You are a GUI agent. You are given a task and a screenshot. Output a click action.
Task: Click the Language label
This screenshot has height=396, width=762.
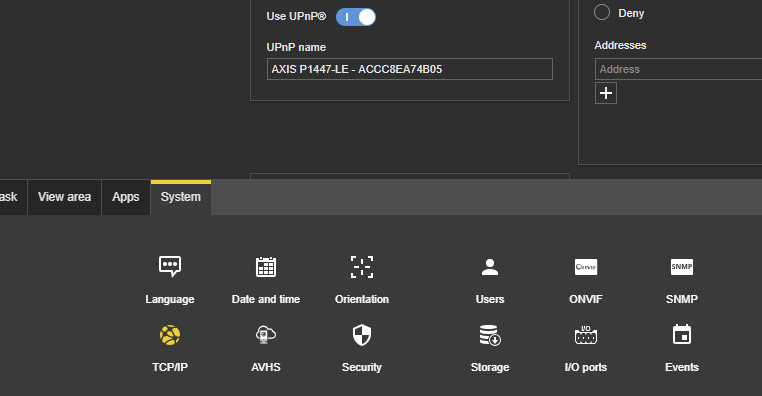pyautogui.click(x=170, y=299)
